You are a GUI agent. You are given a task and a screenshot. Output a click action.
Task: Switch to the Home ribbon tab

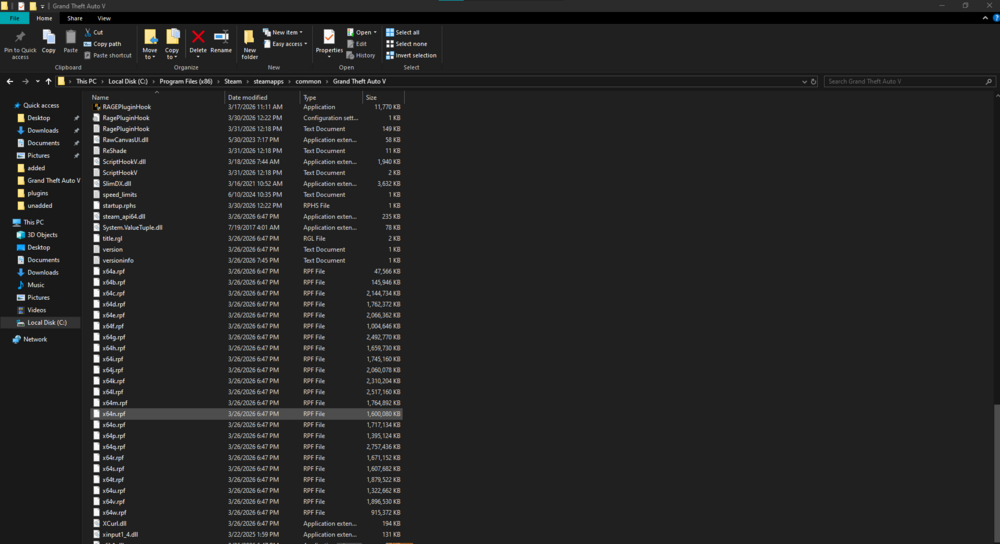click(44, 18)
